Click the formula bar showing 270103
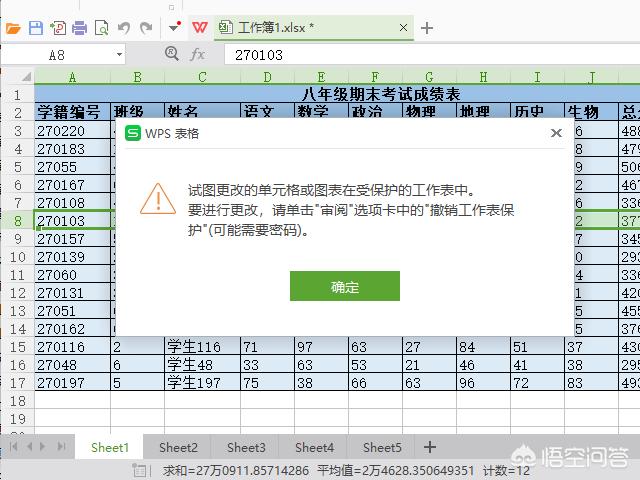Viewport: 640px width, 480px height. tap(432, 55)
